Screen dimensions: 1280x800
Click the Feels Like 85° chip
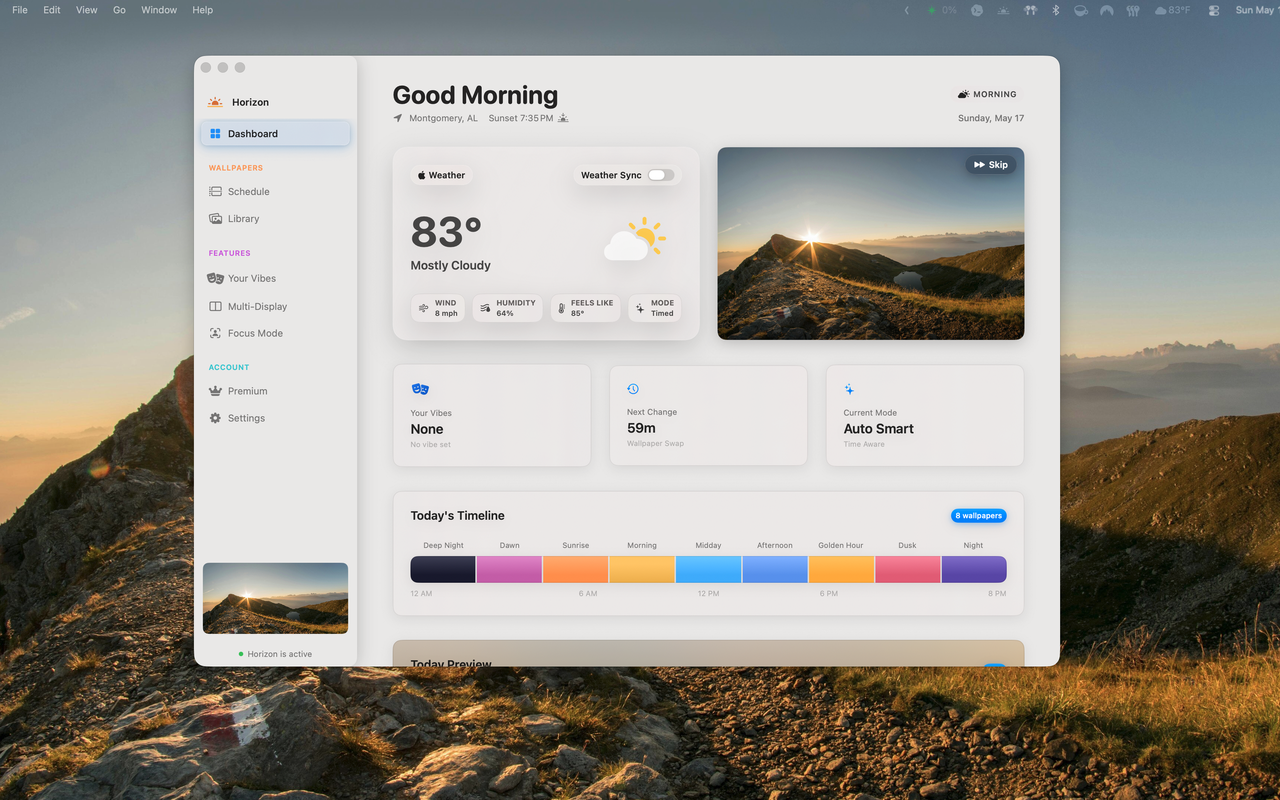[585, 308]
